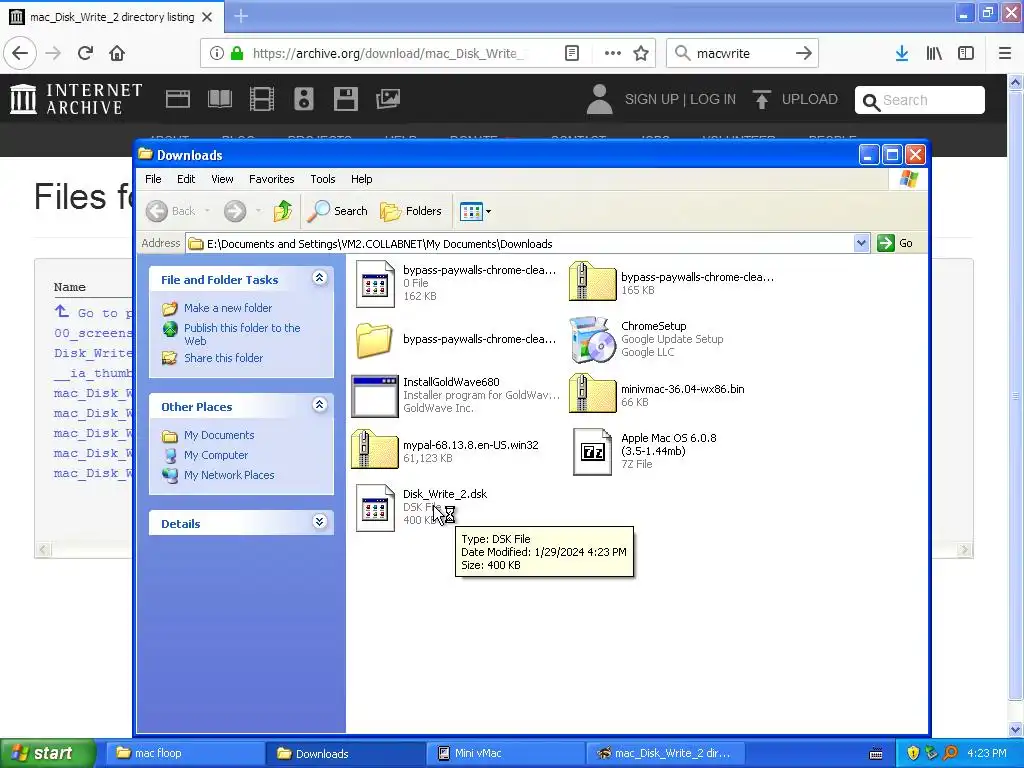1024x768 pixels.
Task: Click the Internet Archive Search field
Action: [920, 100]
